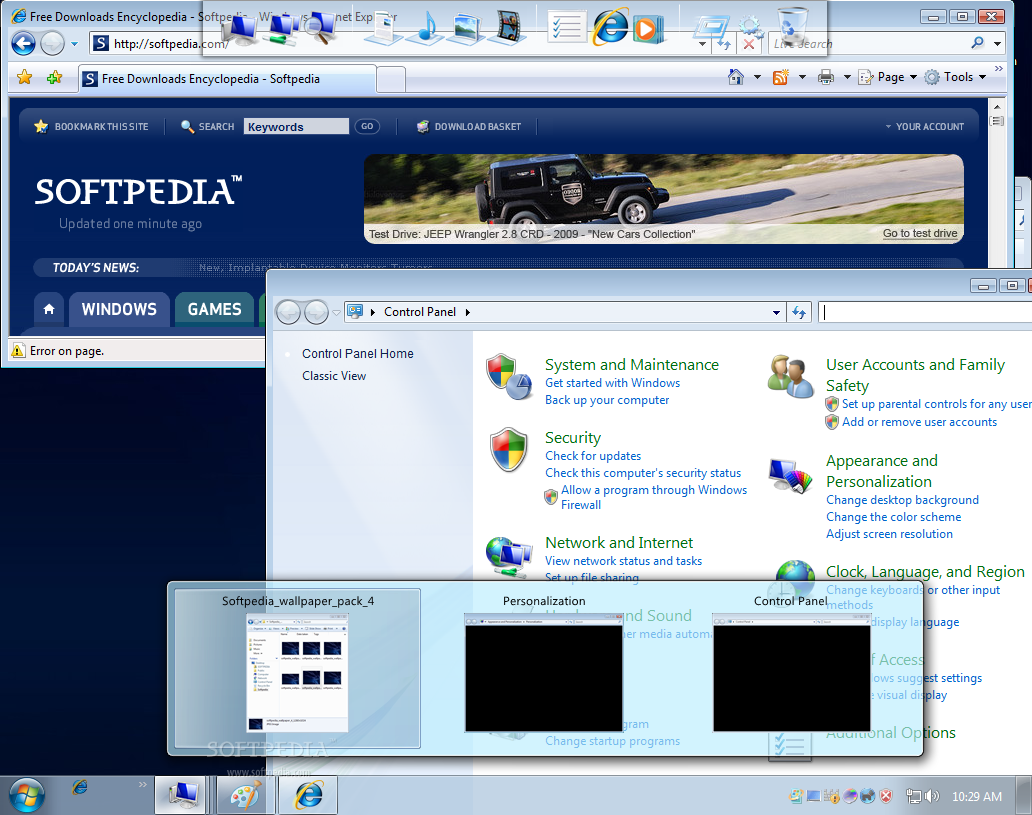Open Classic View in the Control Panel
Screen dimensions: 1032x815
[x=334, y=376]
